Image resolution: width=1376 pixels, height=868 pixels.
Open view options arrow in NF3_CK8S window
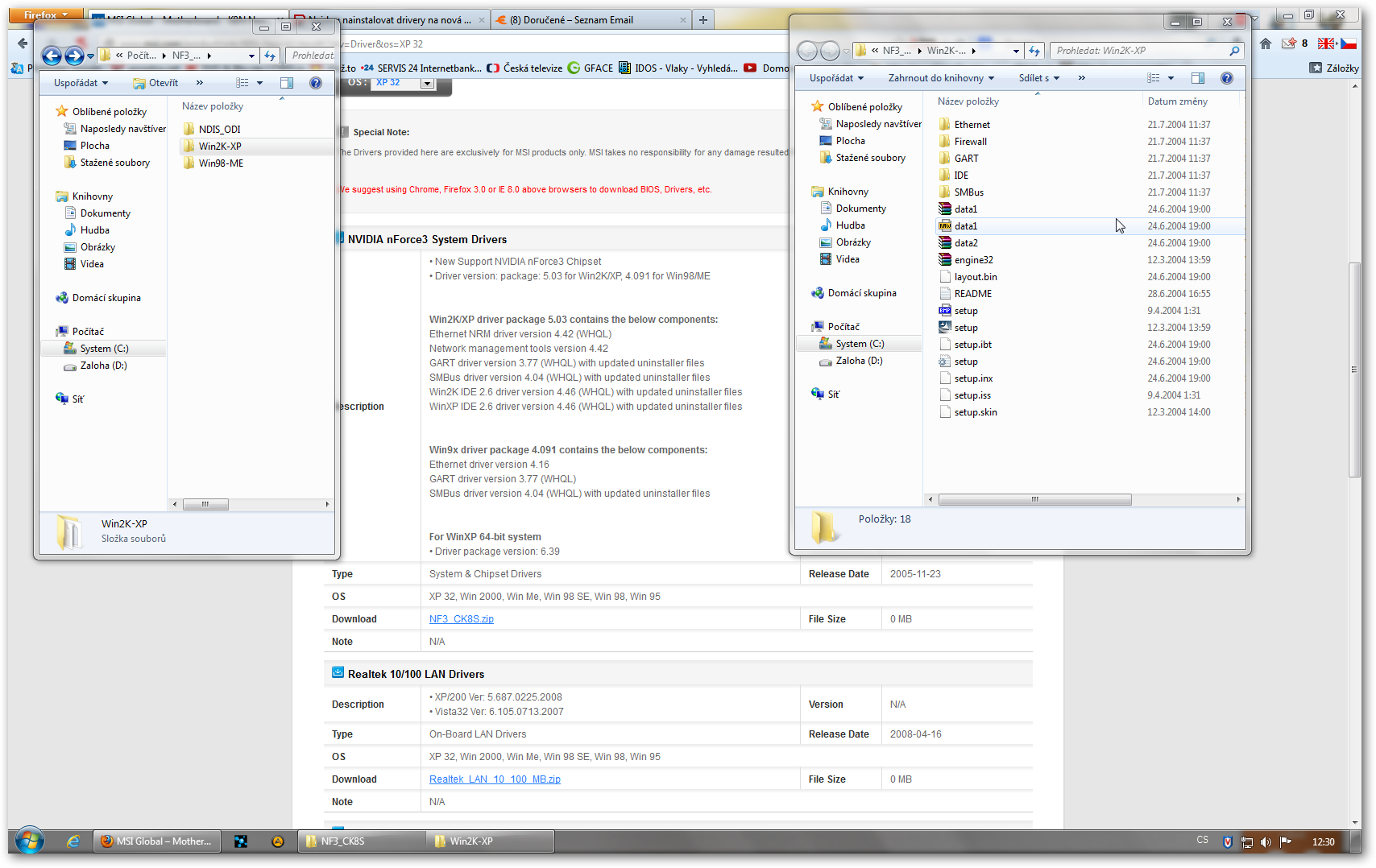pos(259,83)
